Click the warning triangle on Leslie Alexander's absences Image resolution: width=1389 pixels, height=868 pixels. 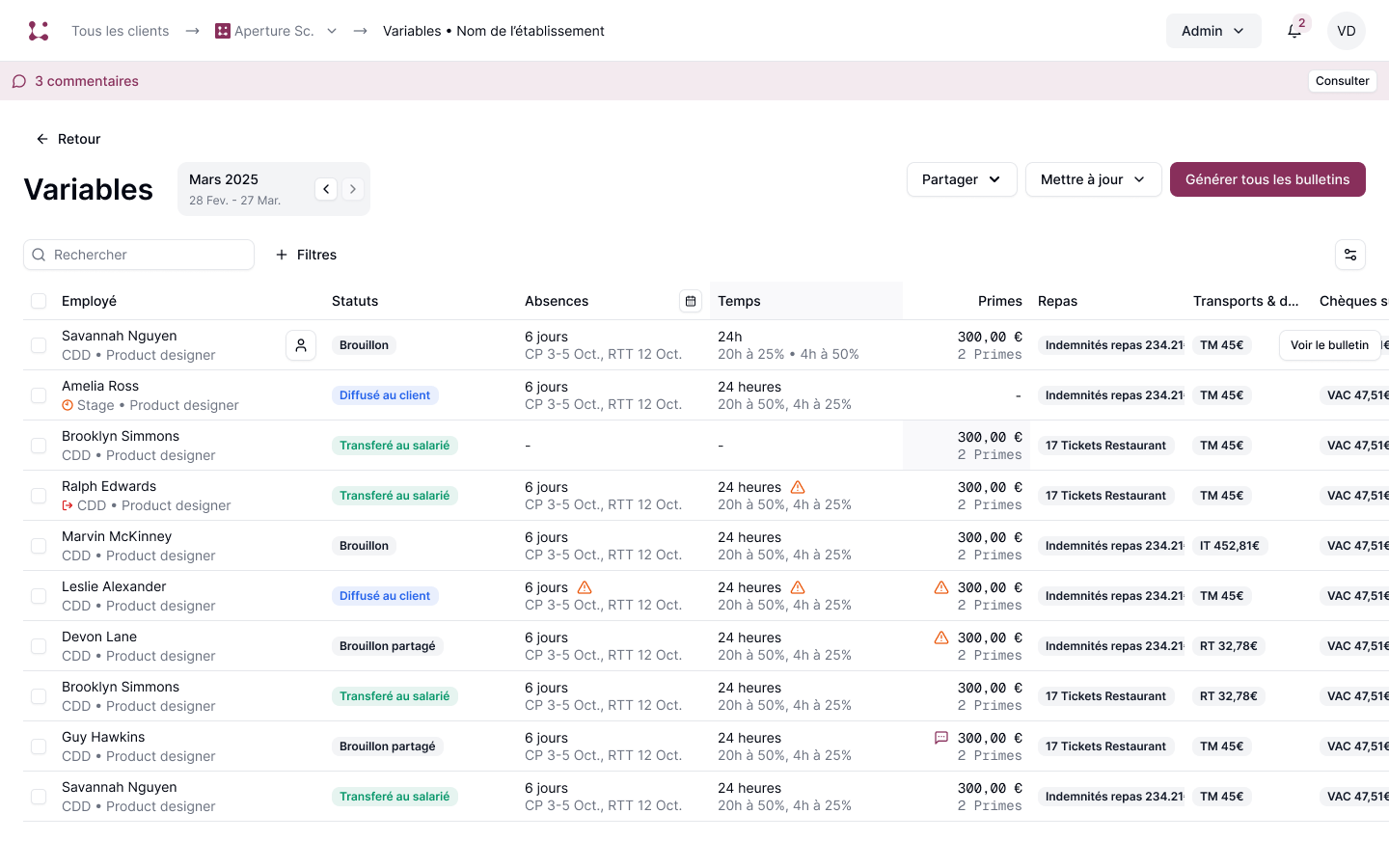click(x=586, y=586)
